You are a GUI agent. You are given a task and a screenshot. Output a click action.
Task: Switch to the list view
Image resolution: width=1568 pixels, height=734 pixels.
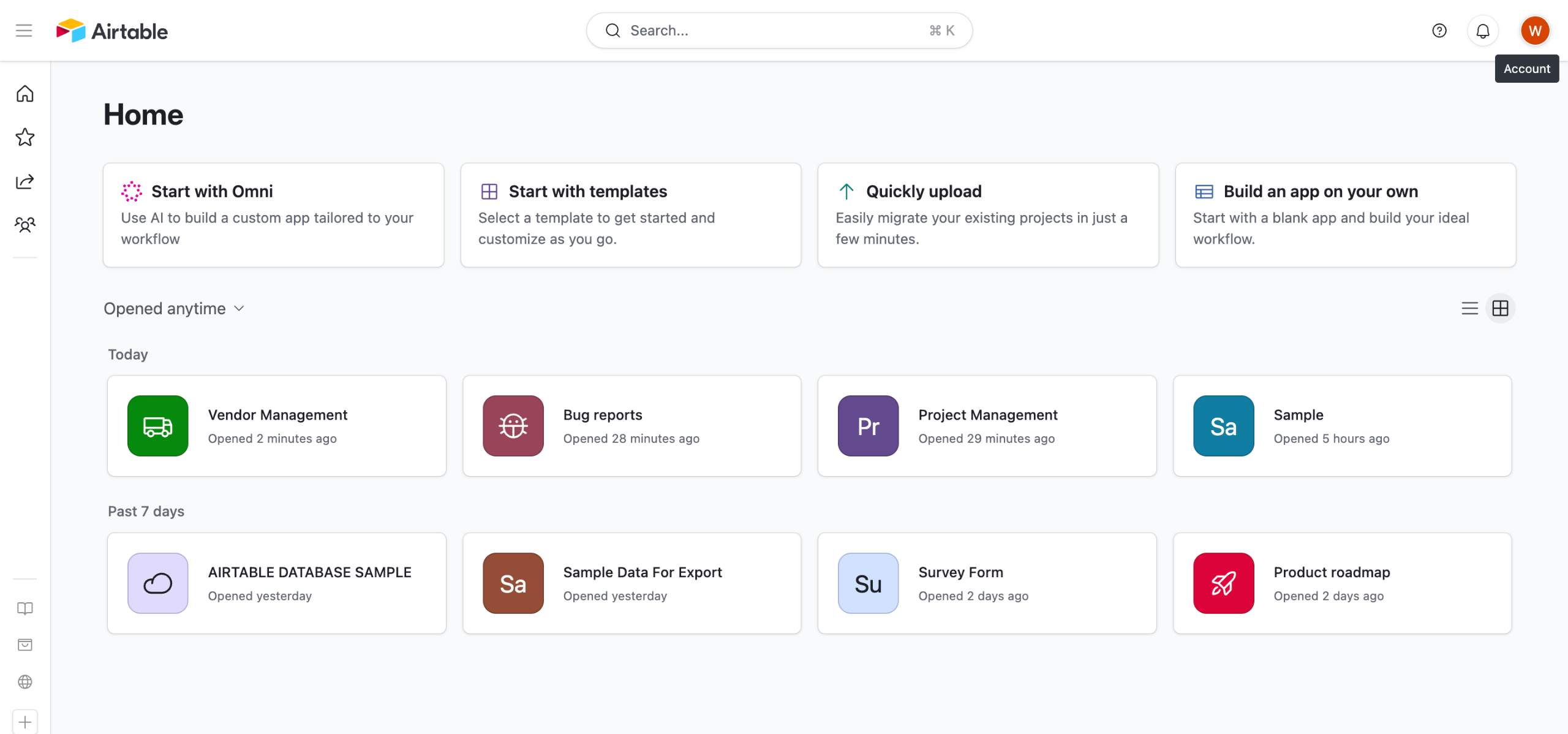point(1469,308)
